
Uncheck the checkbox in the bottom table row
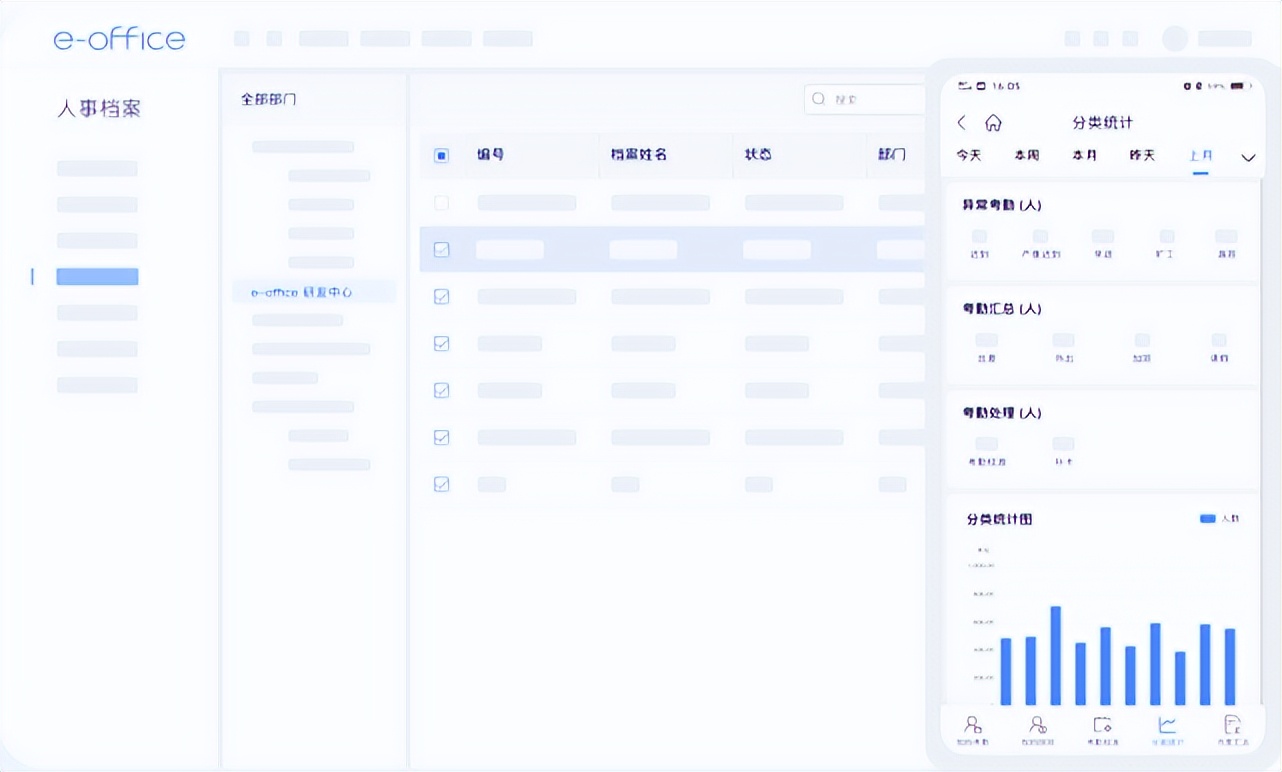441,484
